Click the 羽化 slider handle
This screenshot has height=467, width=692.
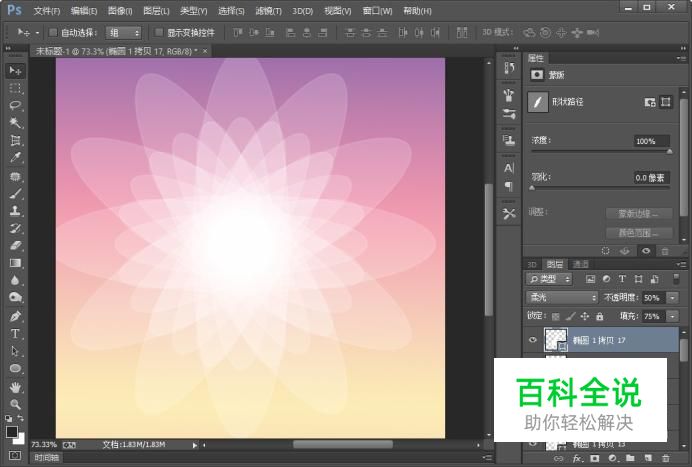pos(532,188)
